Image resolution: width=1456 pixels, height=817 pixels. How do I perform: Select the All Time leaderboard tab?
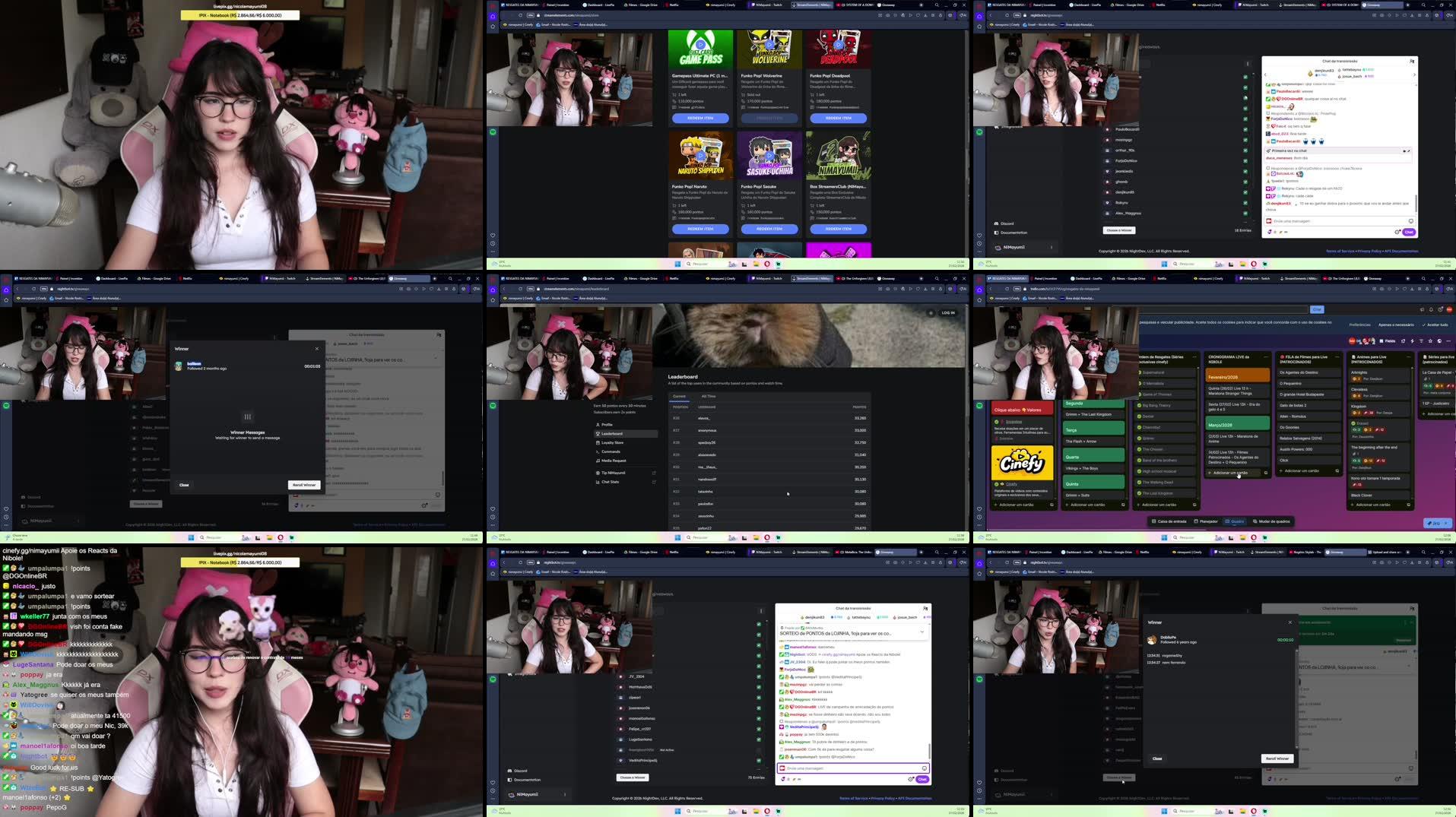coord(709,396)
